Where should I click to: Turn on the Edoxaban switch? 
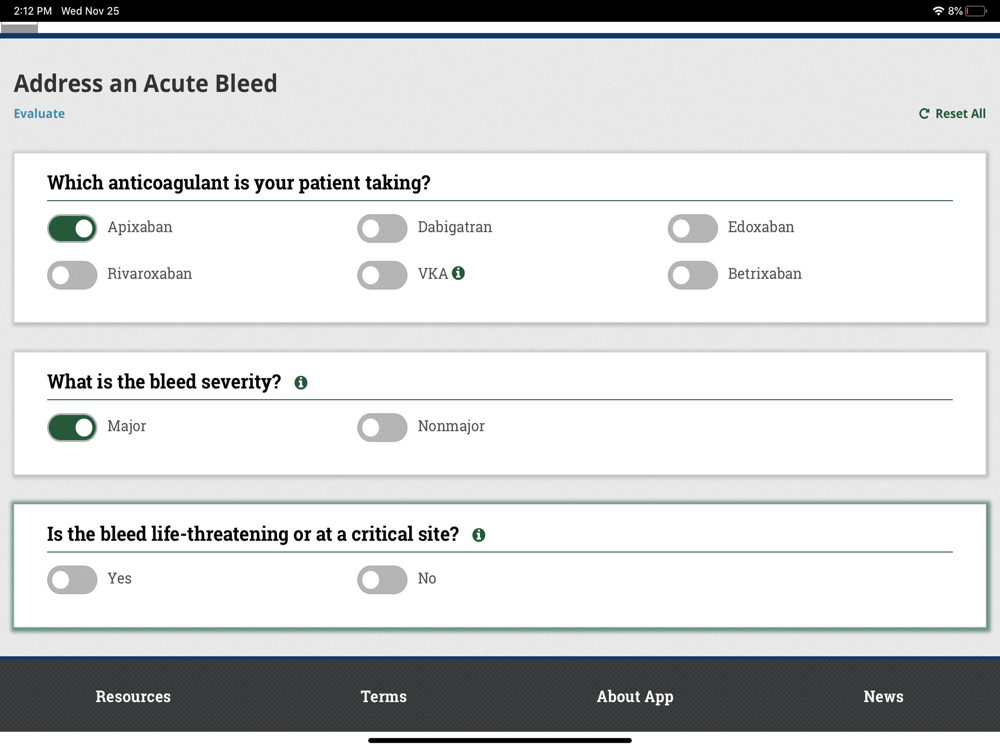[692, 228]
